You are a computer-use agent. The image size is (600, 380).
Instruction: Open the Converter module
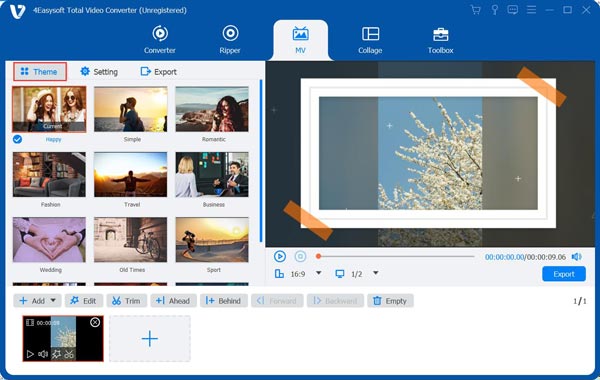pos(160,39)
